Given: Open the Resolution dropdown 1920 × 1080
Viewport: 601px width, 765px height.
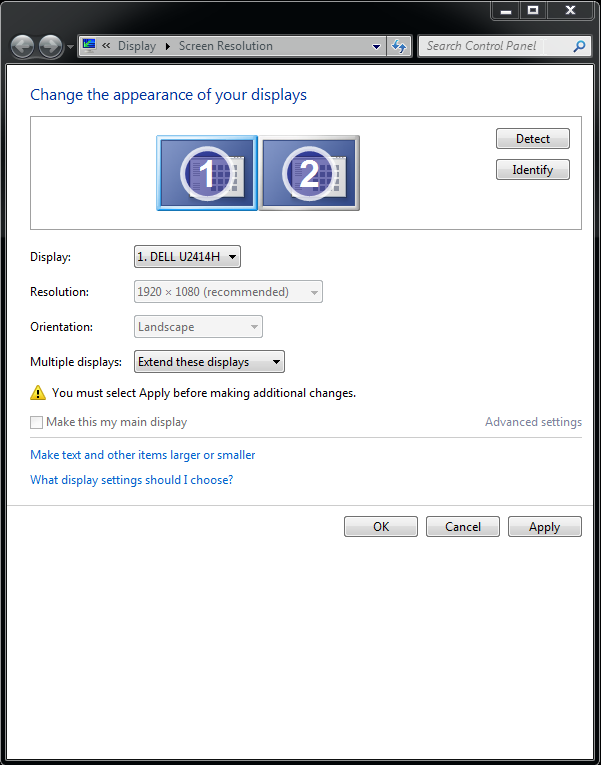Looking at the screenshot, I should (228, 292).
